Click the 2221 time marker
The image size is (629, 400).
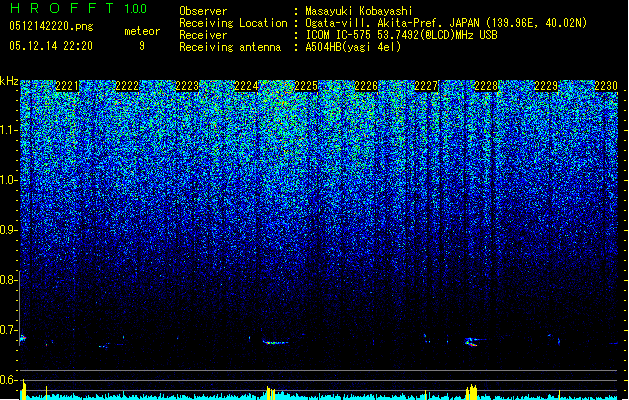pos(67,86)
